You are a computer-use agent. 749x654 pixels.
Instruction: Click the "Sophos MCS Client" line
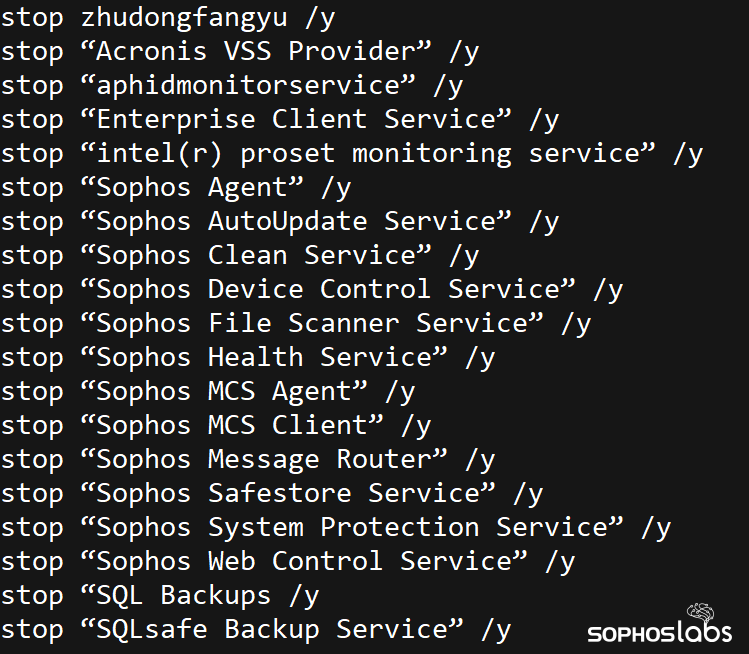coord(216,425)
